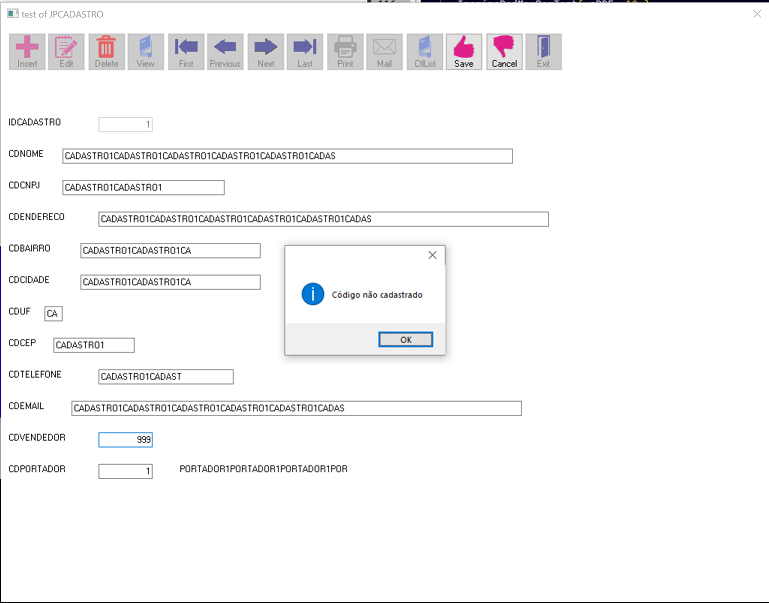The height and width of the screenshot is (603, 769).
Task: Click the CDUF label
Action: pyautogui.click(x=19, y=311)
